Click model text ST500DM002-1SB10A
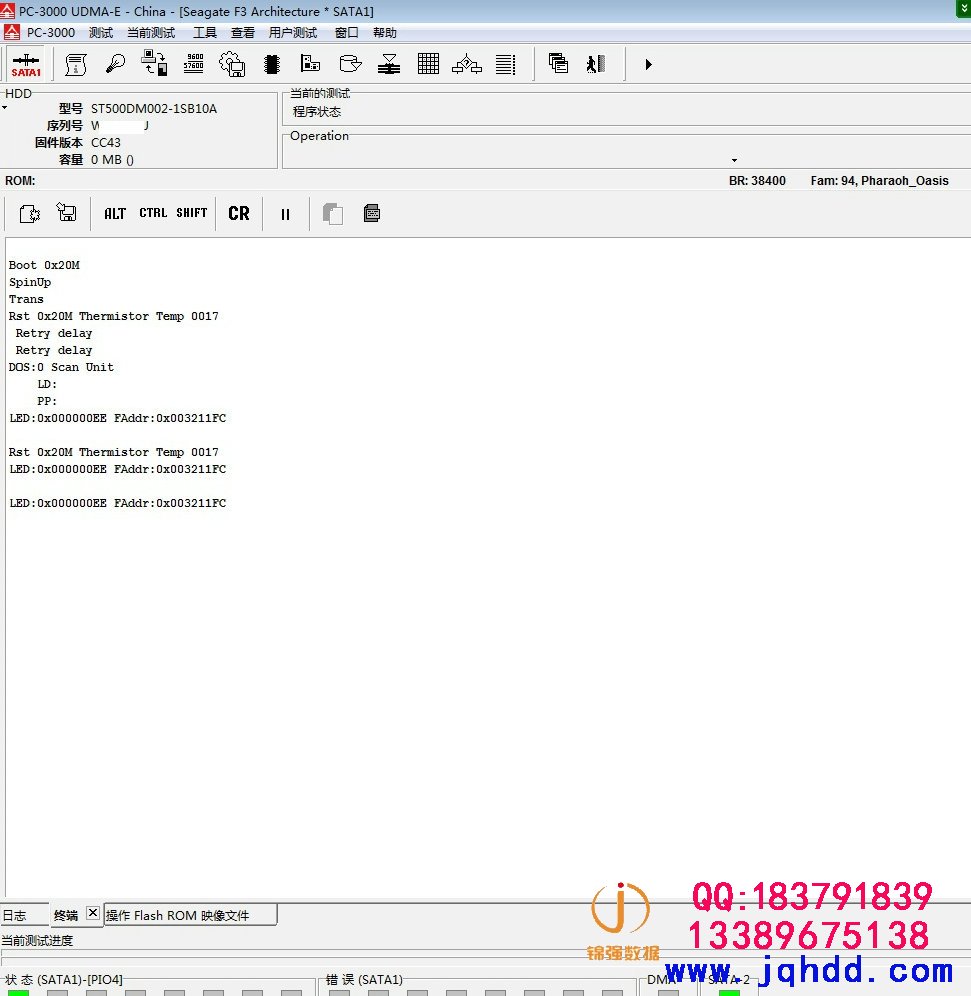 [x=154, y=109]
